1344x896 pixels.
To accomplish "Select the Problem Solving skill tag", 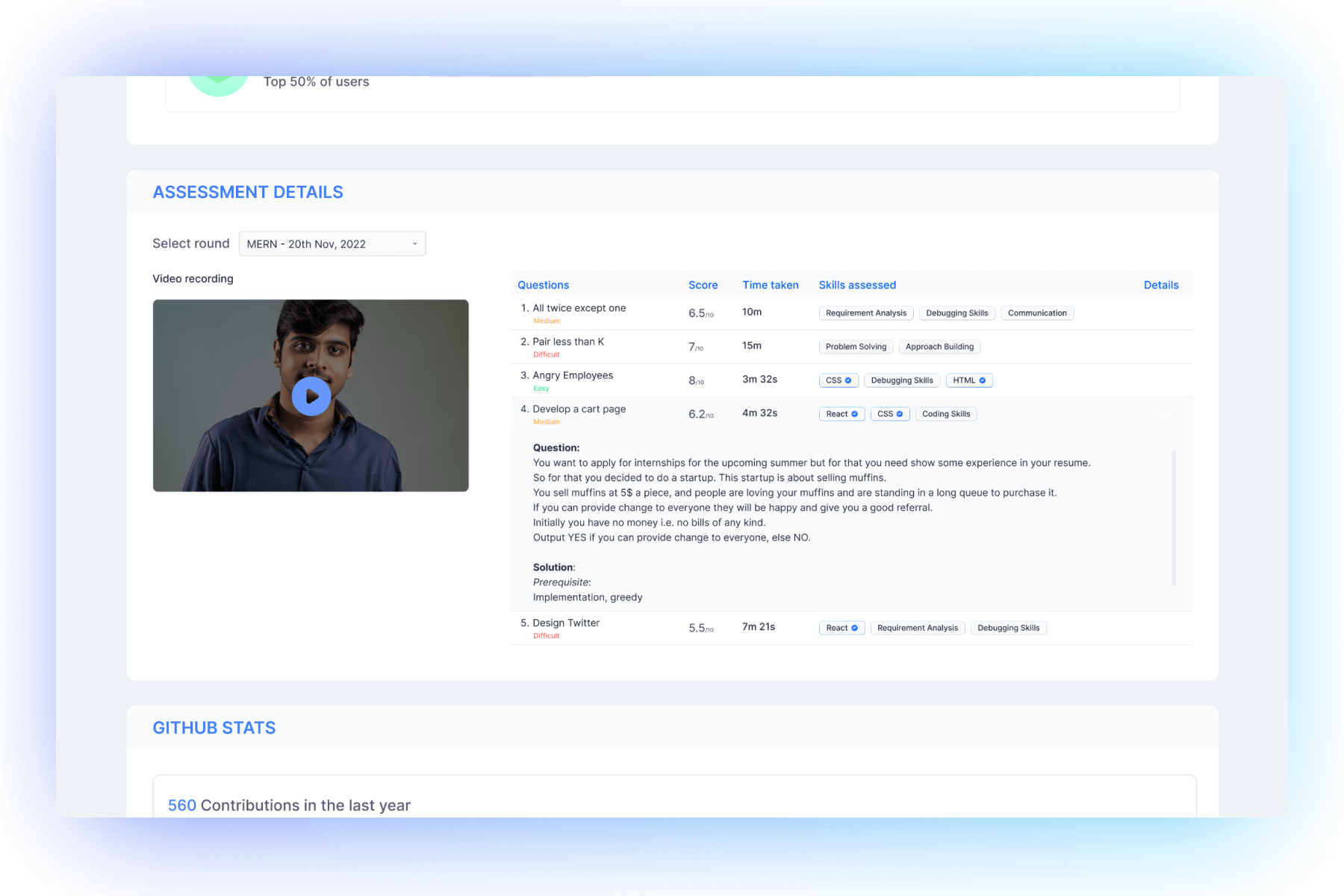I will 856,347.
